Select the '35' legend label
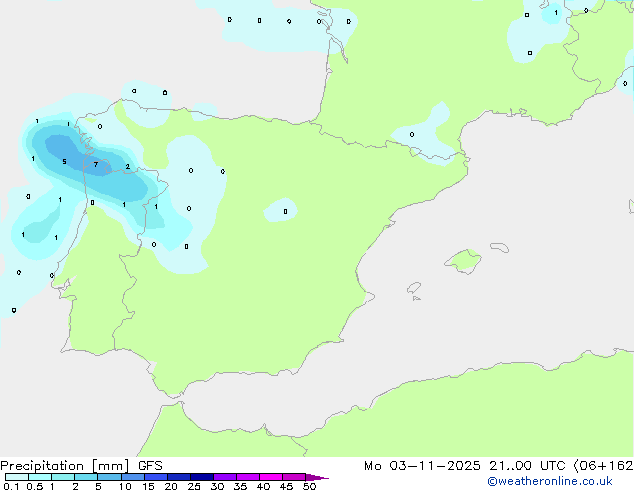This screenshot has width=634, height=490. (x=240, y=486)
